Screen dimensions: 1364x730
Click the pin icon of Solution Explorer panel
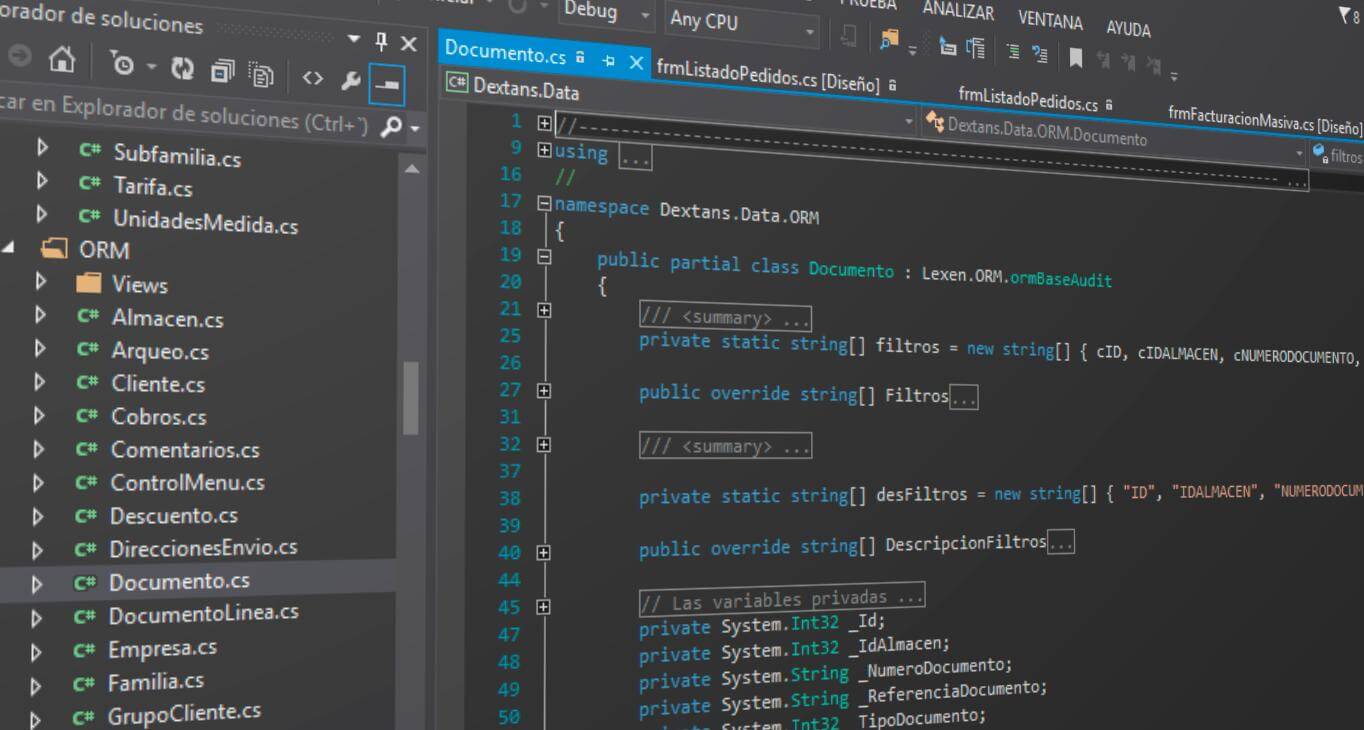point(381,41)
